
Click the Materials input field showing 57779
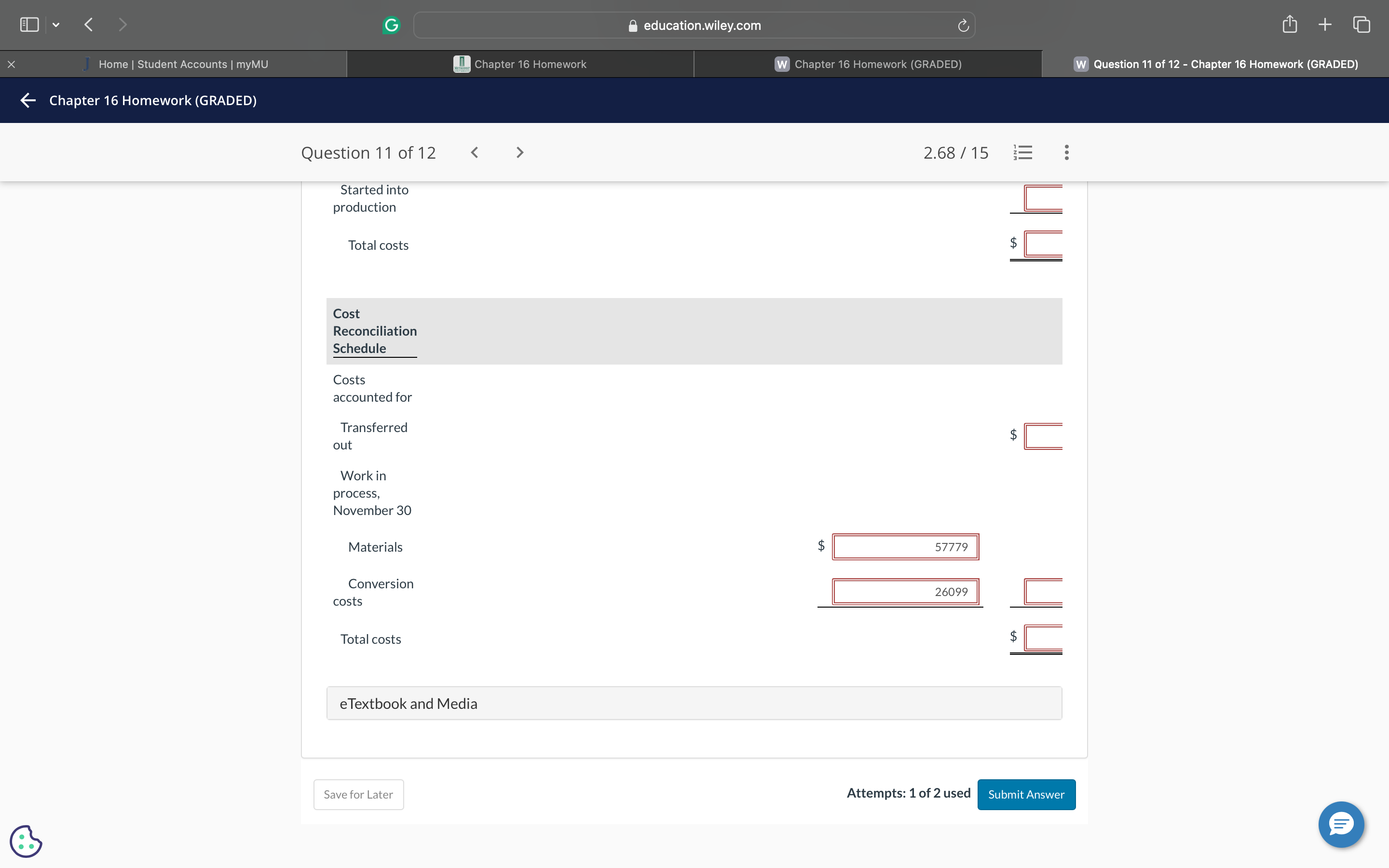(x=905, y=546)
